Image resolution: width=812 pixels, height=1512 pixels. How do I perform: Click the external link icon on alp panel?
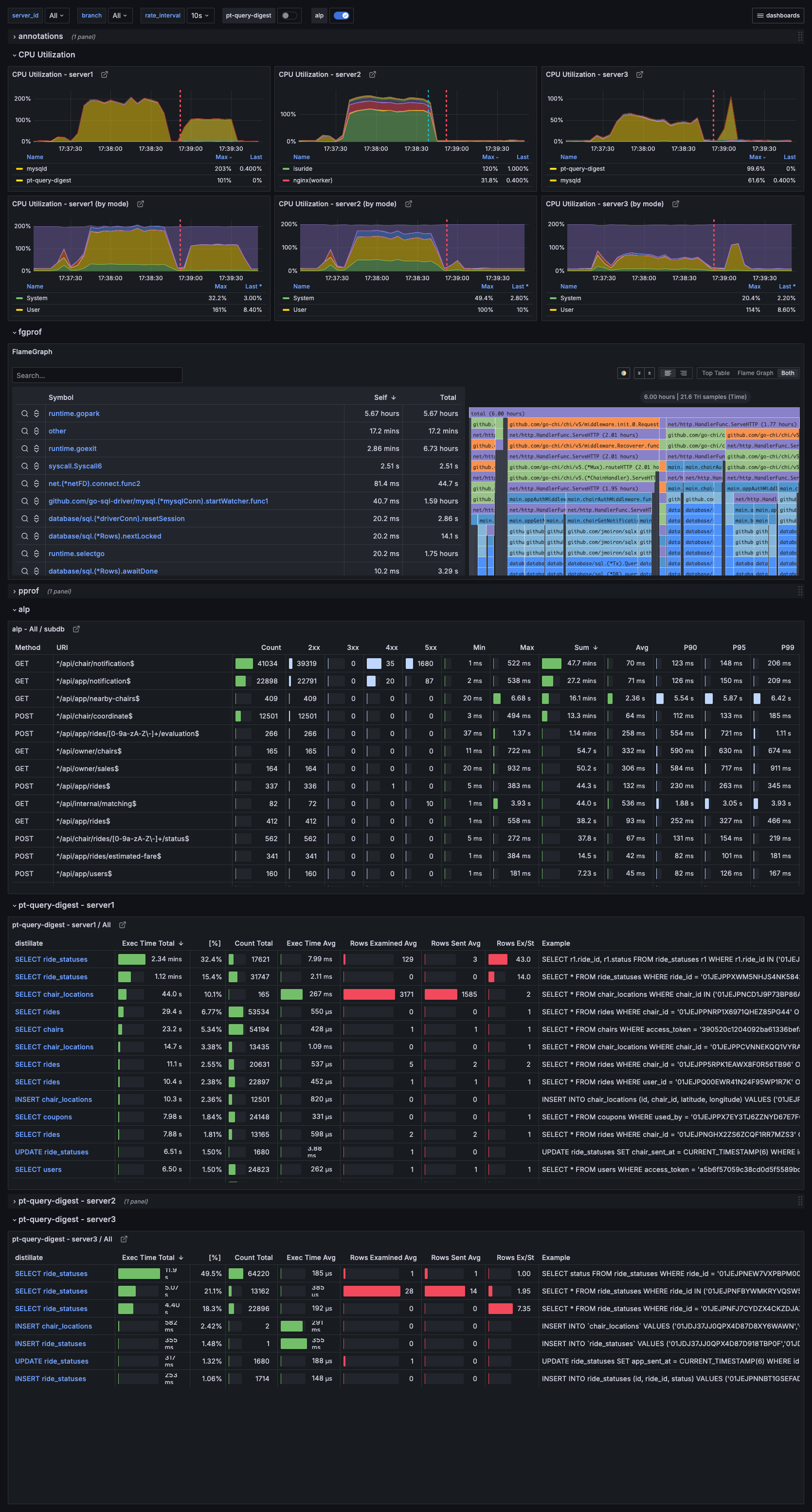[76, 629]
